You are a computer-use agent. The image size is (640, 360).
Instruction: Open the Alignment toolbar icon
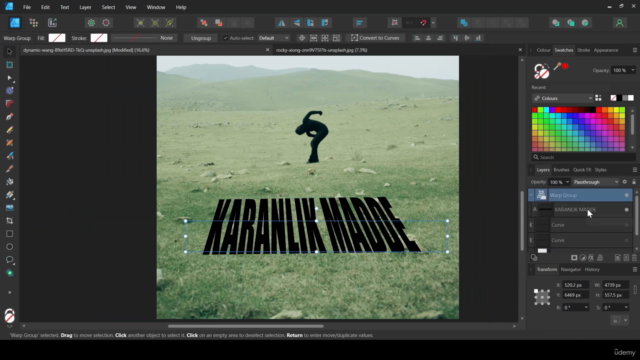(x=360, y=23)
